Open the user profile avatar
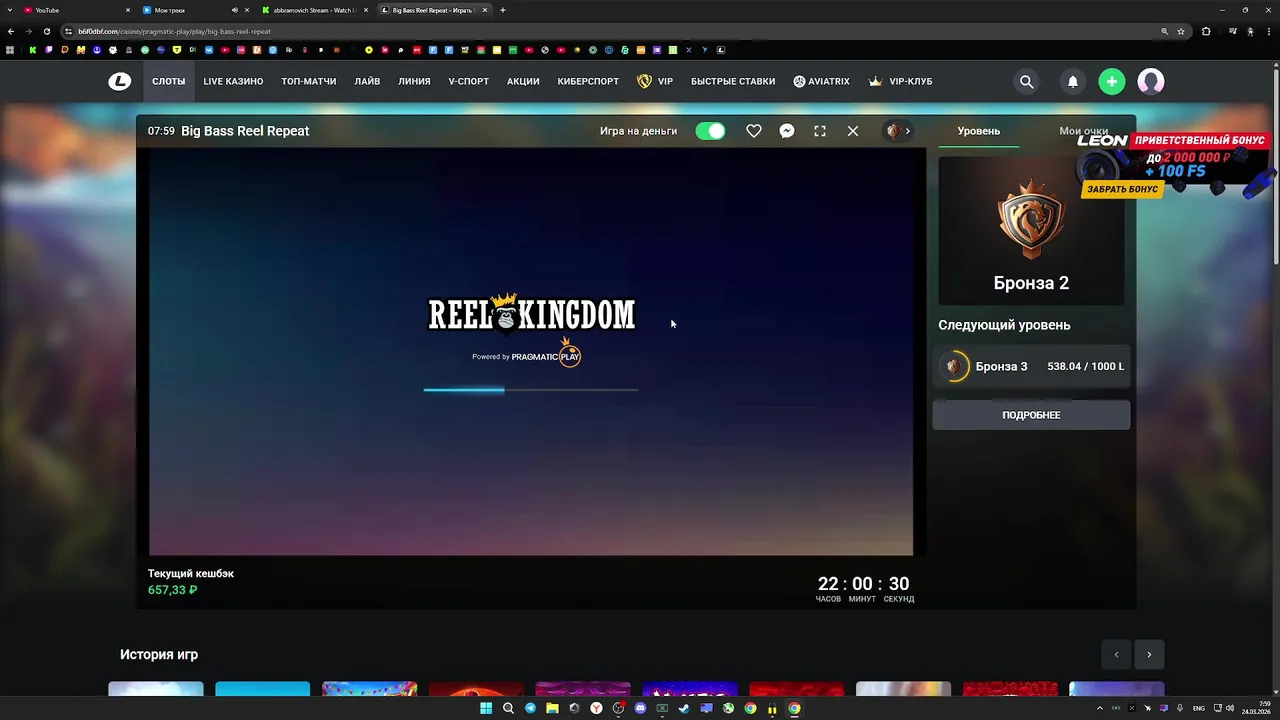Viewport: 1280px width, 720px height. [x=1150, y=82]
